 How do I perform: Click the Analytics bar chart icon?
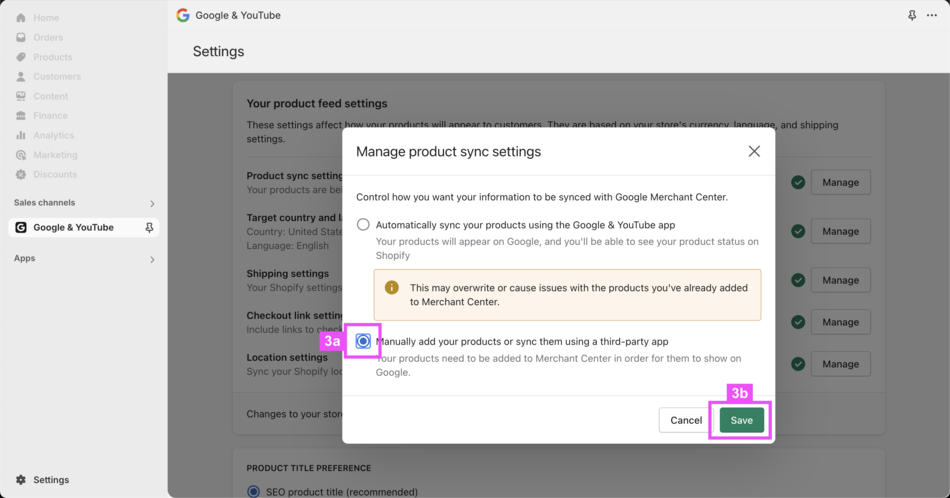tap(21, 135)
